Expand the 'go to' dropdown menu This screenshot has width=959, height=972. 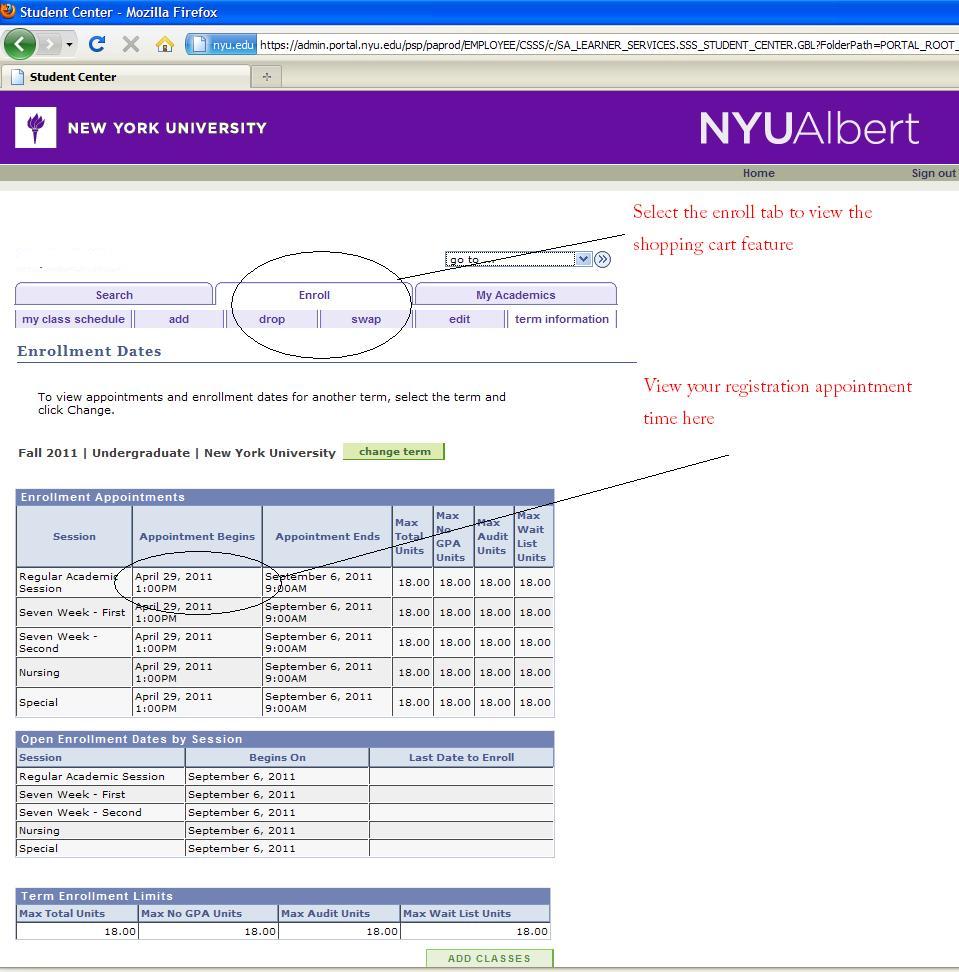click(x=584, y=259)
